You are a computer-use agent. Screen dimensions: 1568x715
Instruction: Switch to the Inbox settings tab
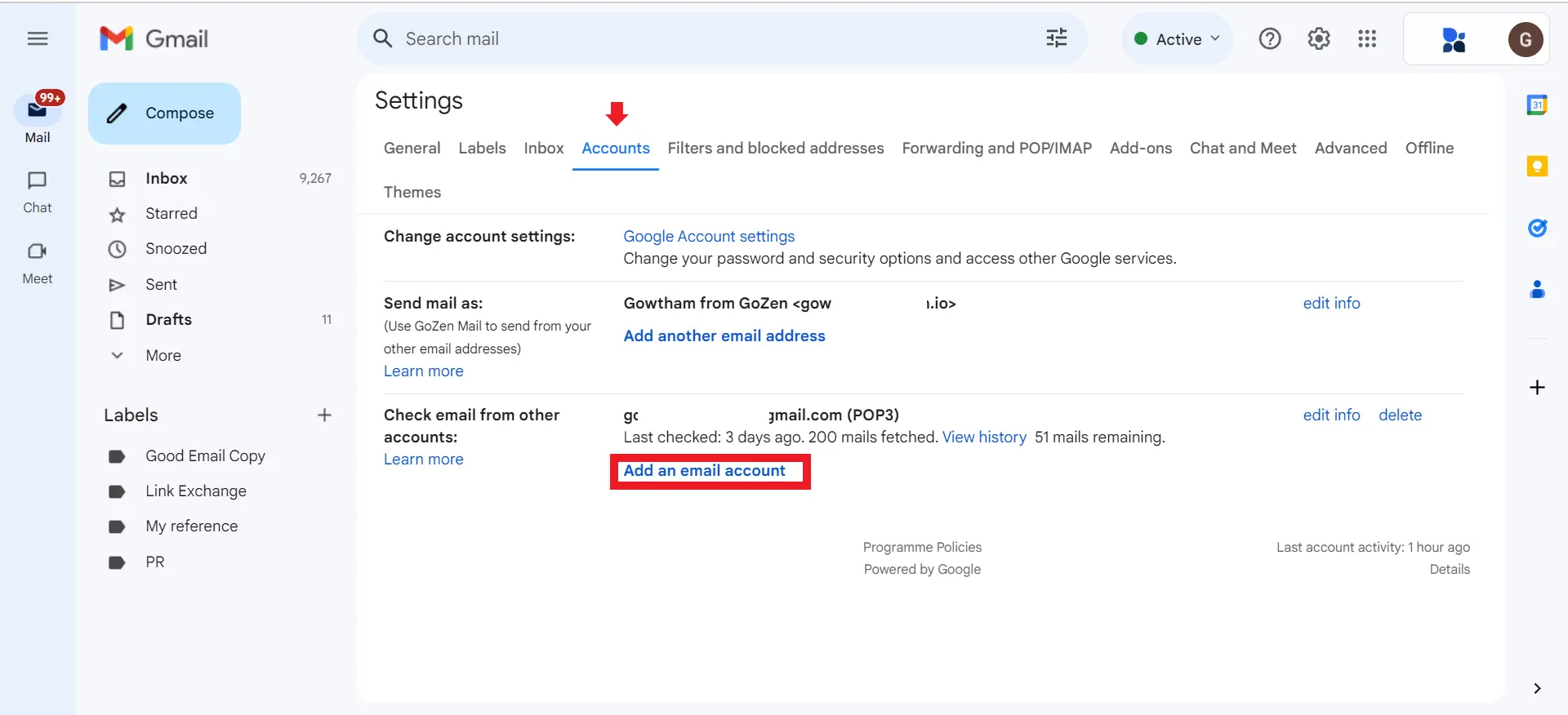click(544, 148)
